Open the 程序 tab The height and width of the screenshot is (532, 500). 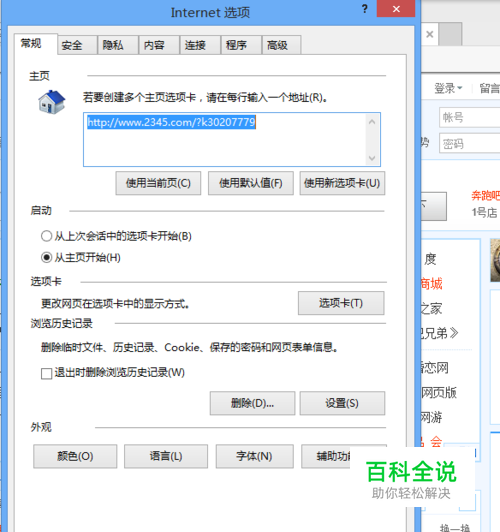241,45
